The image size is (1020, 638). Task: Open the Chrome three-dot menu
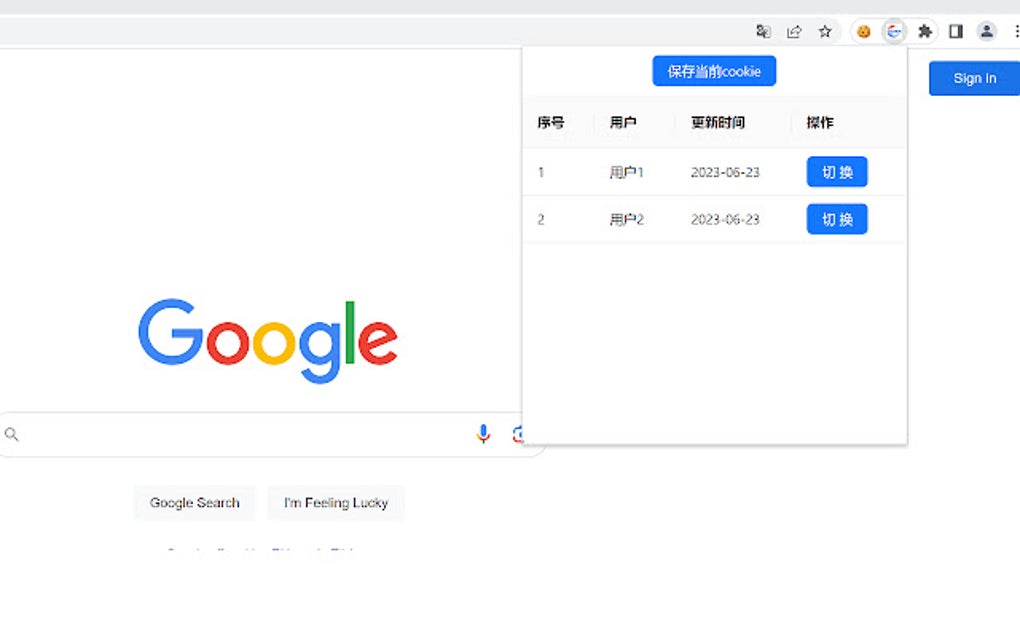[1015, 31]
